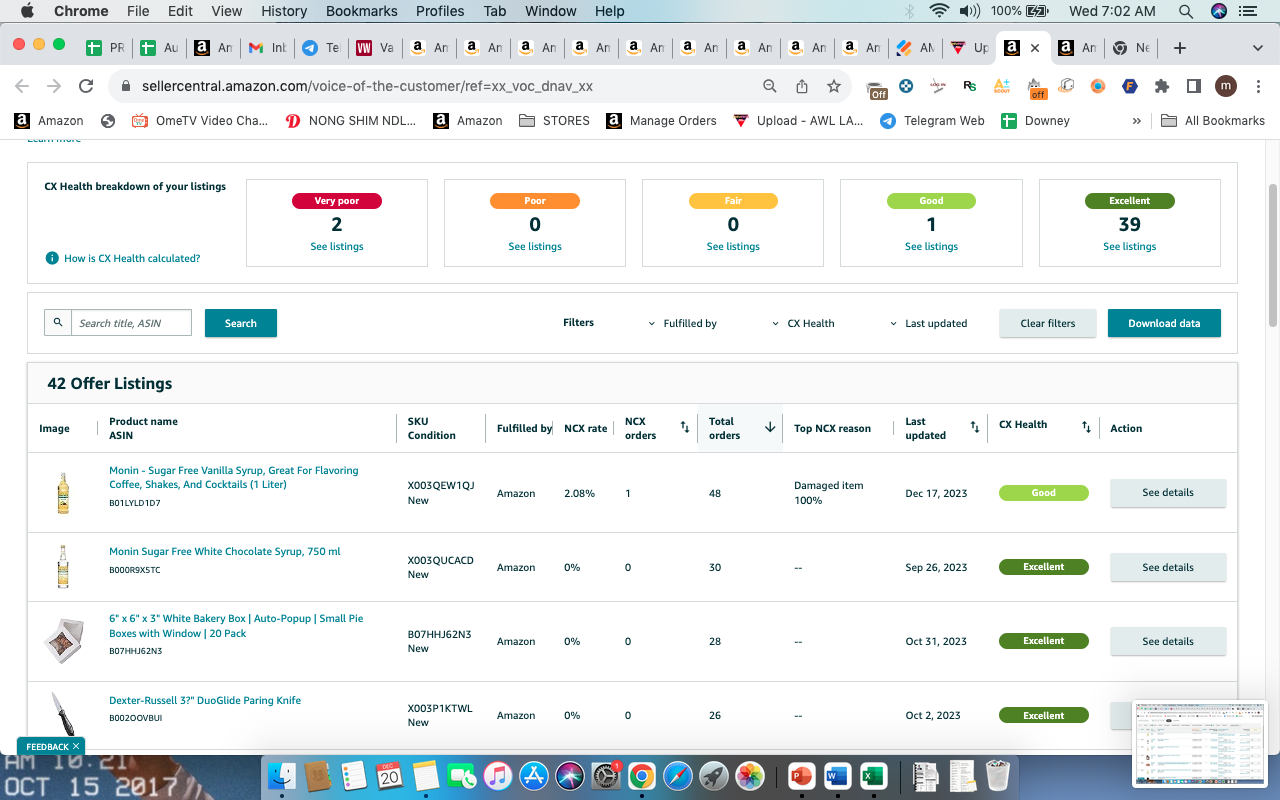Viewport: 1280px width, 800px height.
Task: Click the Clear filters button
Action: click(1048, 323)
